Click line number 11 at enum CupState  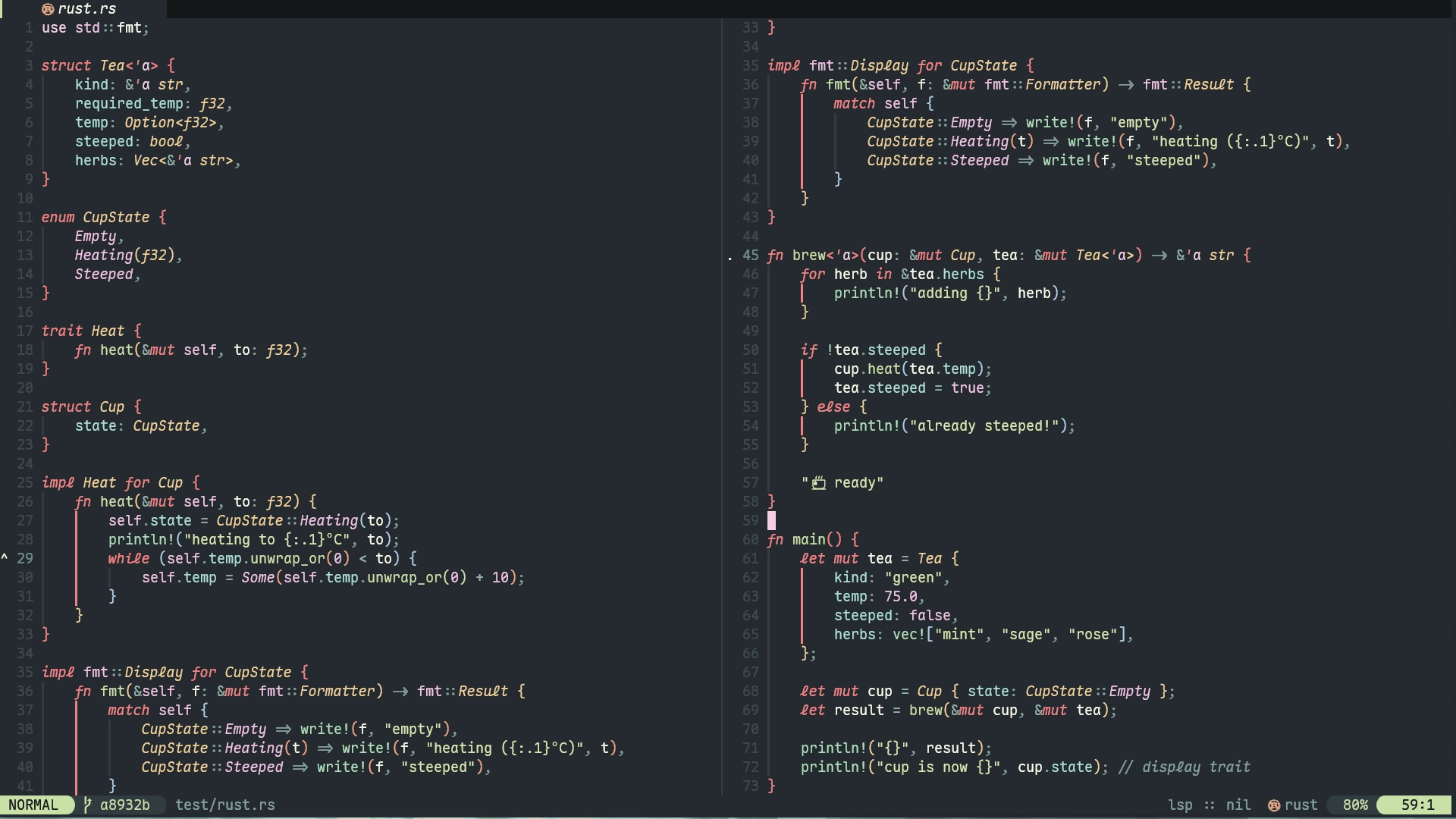pos(25,217)
